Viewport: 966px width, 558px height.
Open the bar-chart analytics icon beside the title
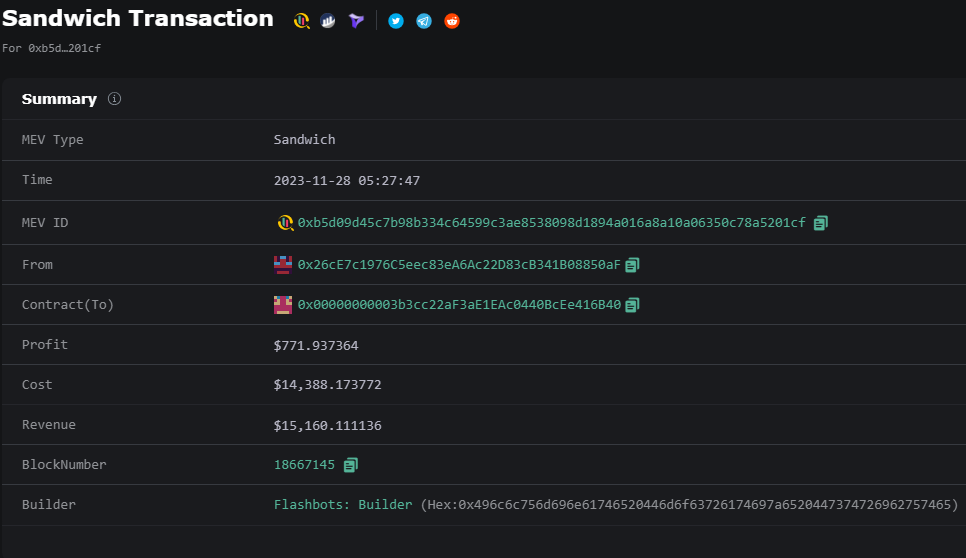pyautogui.click(x=328, y=21)
